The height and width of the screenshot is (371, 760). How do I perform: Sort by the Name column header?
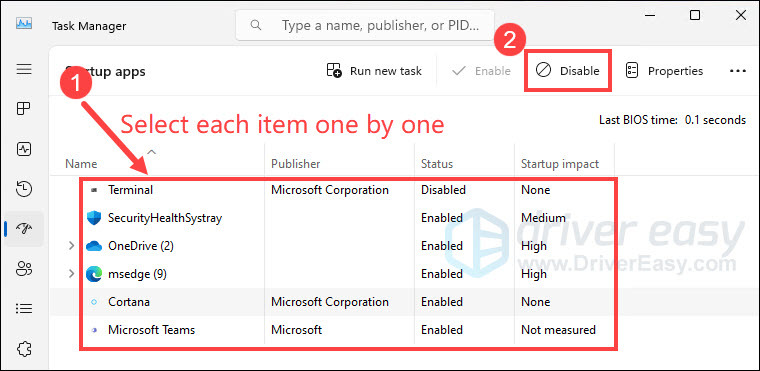click(81, 164)
